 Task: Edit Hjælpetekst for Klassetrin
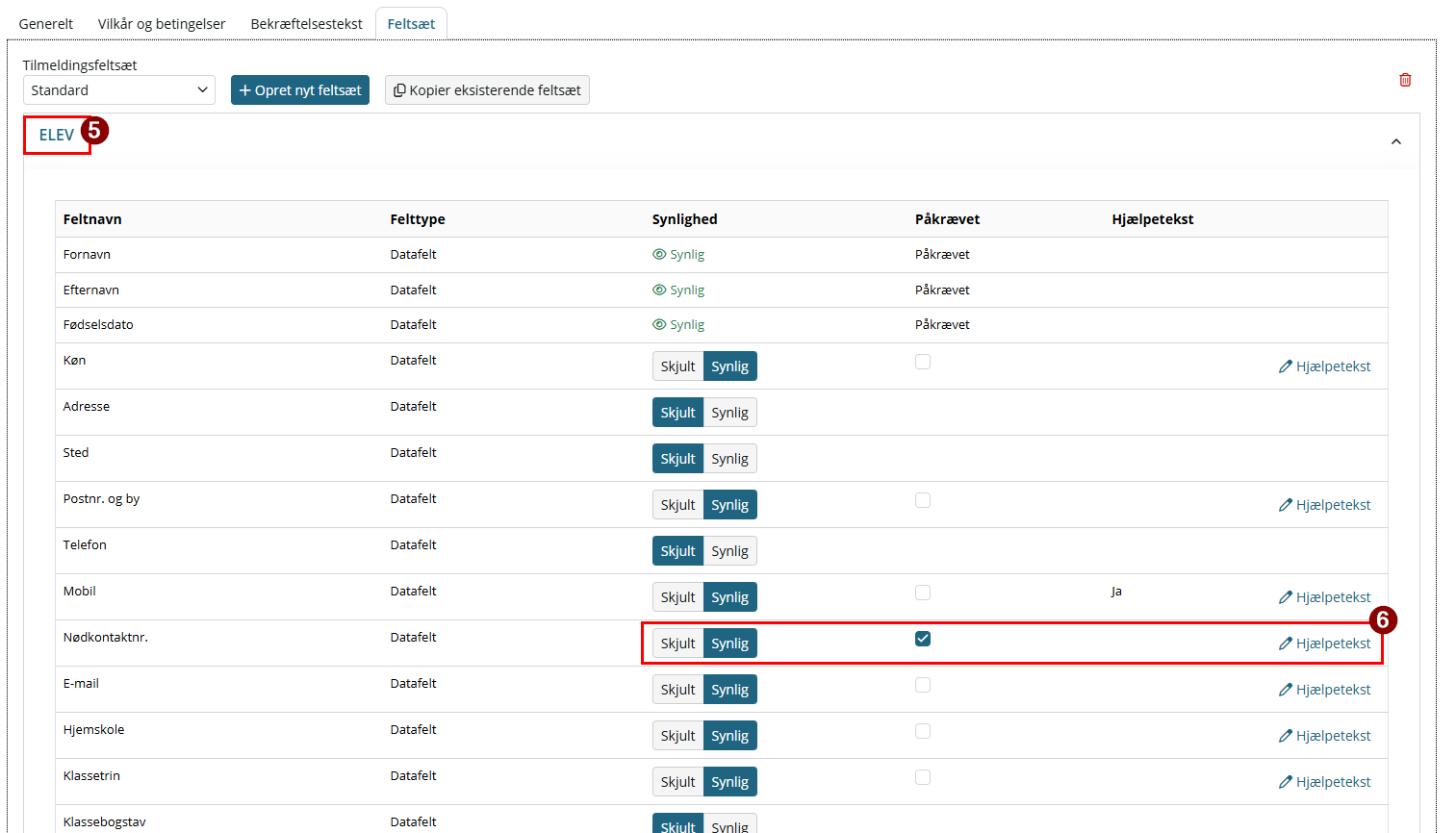point(1324,782)
